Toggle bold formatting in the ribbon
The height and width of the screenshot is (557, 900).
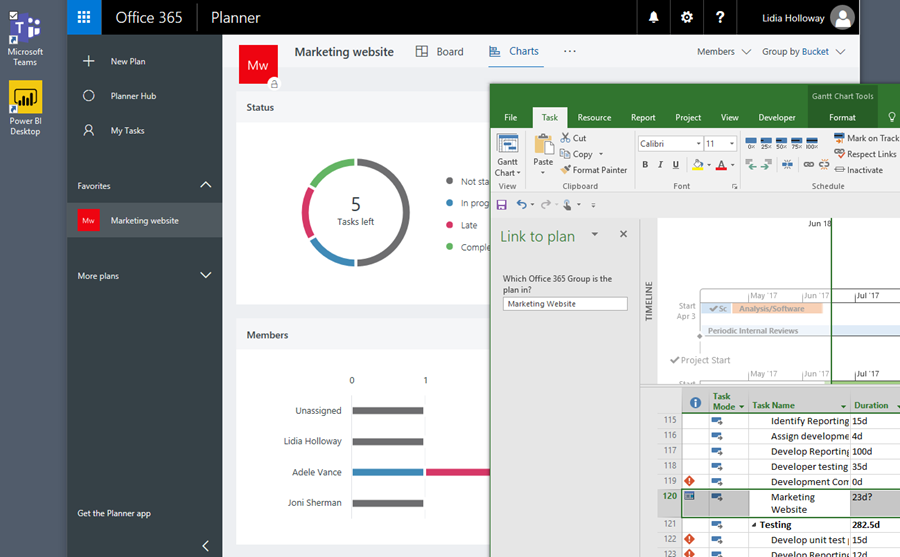click(645, 165)
